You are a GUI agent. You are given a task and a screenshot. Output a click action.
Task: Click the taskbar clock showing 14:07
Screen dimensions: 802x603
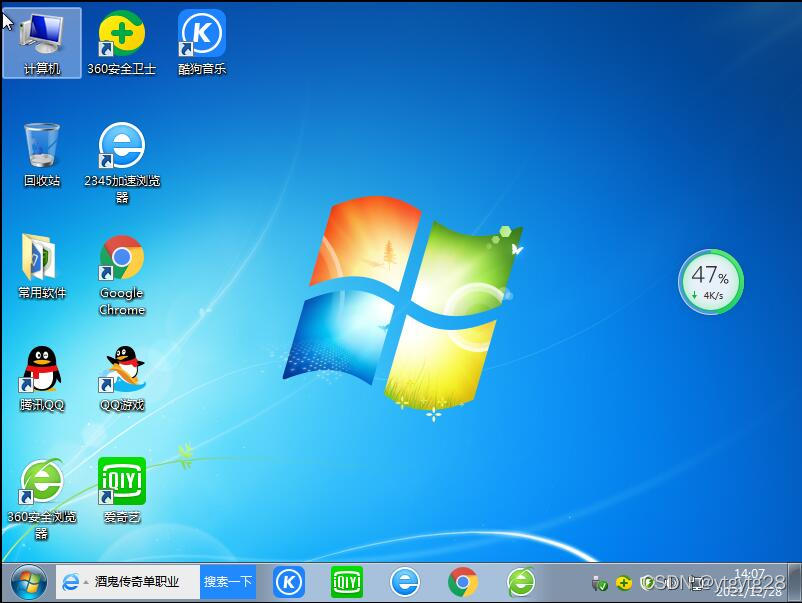[750, 583]
